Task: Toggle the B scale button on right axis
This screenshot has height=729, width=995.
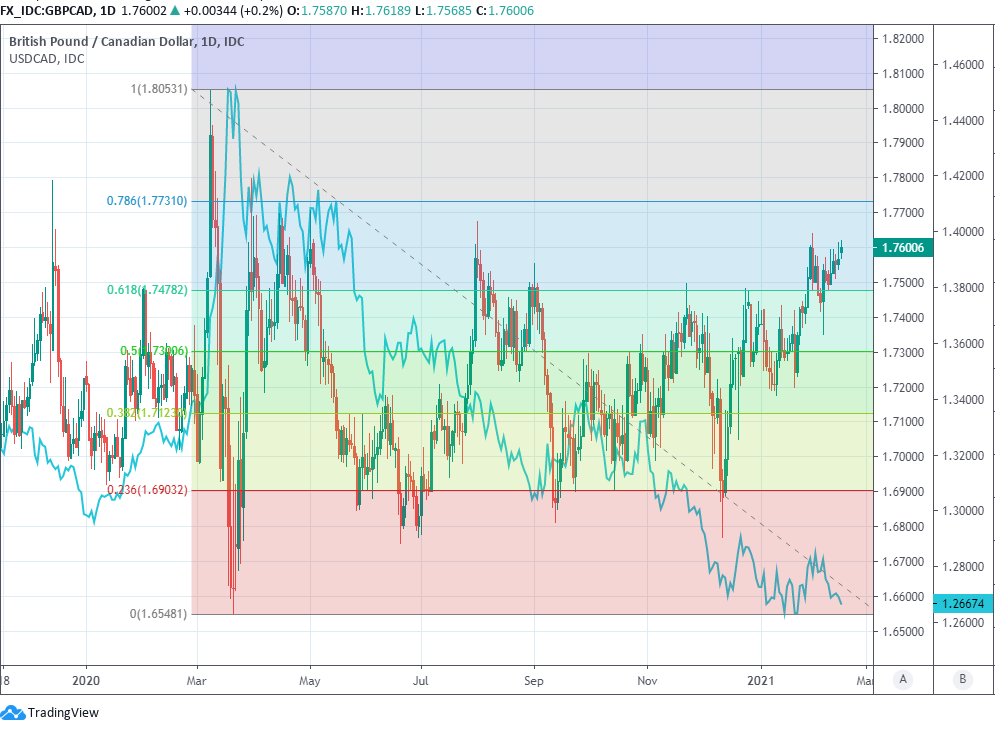Action: click(962, 679)
